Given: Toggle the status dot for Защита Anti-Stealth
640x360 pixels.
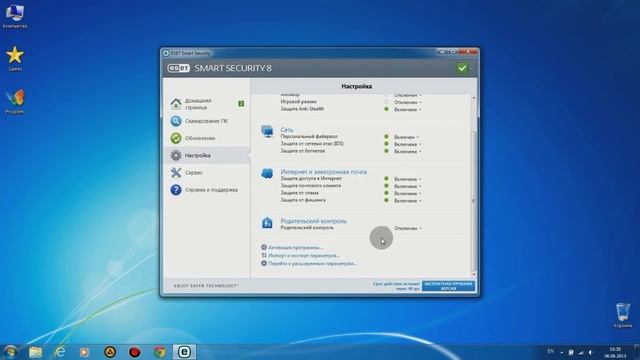Looking at the screenshot, I should point(386,109).
